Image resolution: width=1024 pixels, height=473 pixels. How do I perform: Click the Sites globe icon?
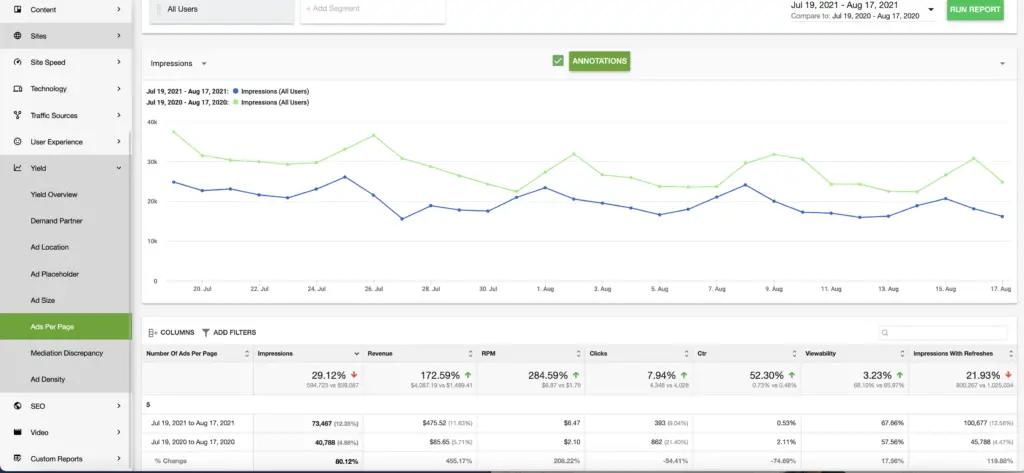[18, 36]
